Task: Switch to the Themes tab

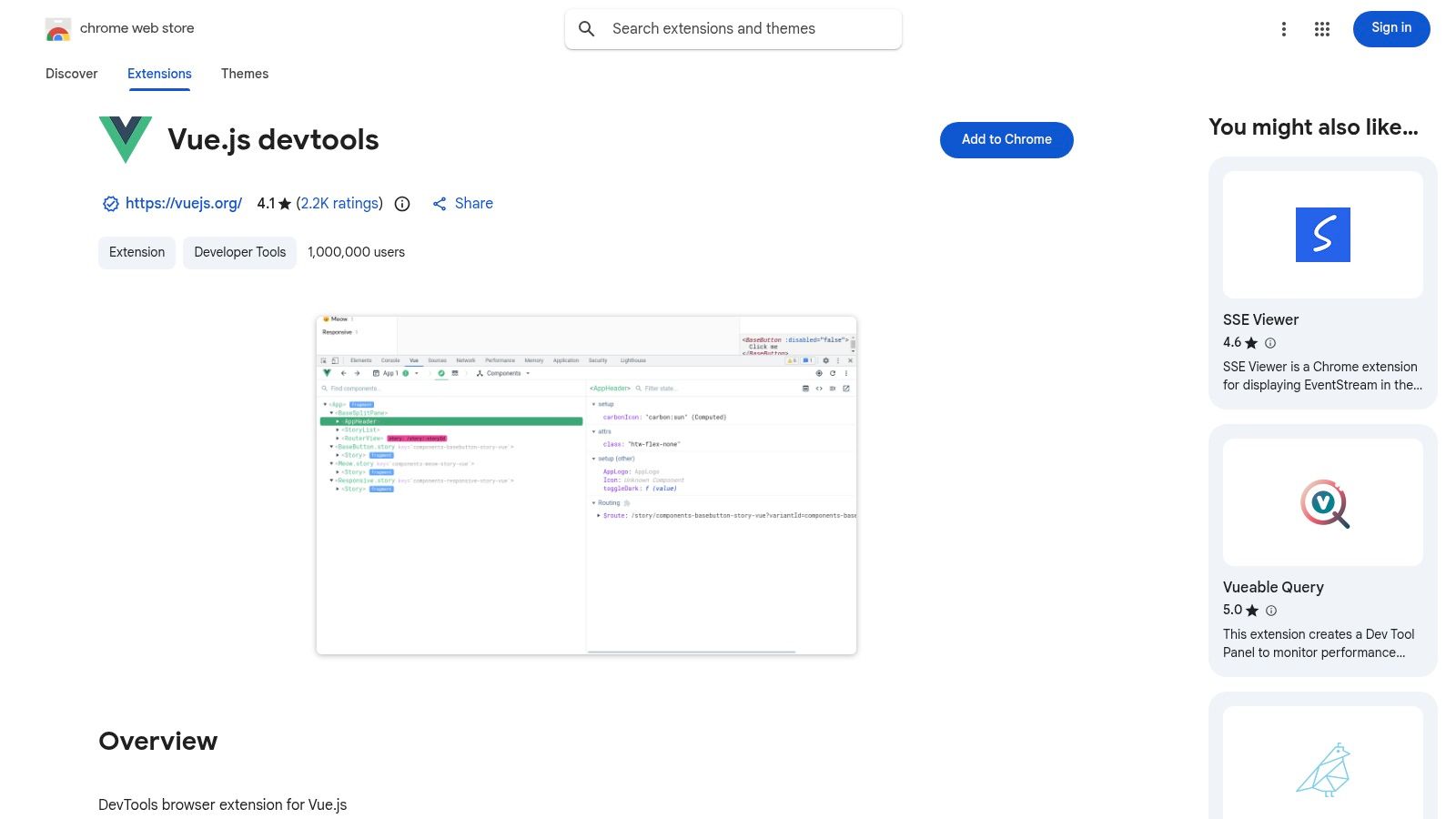Action: click(x=244, y=74)
